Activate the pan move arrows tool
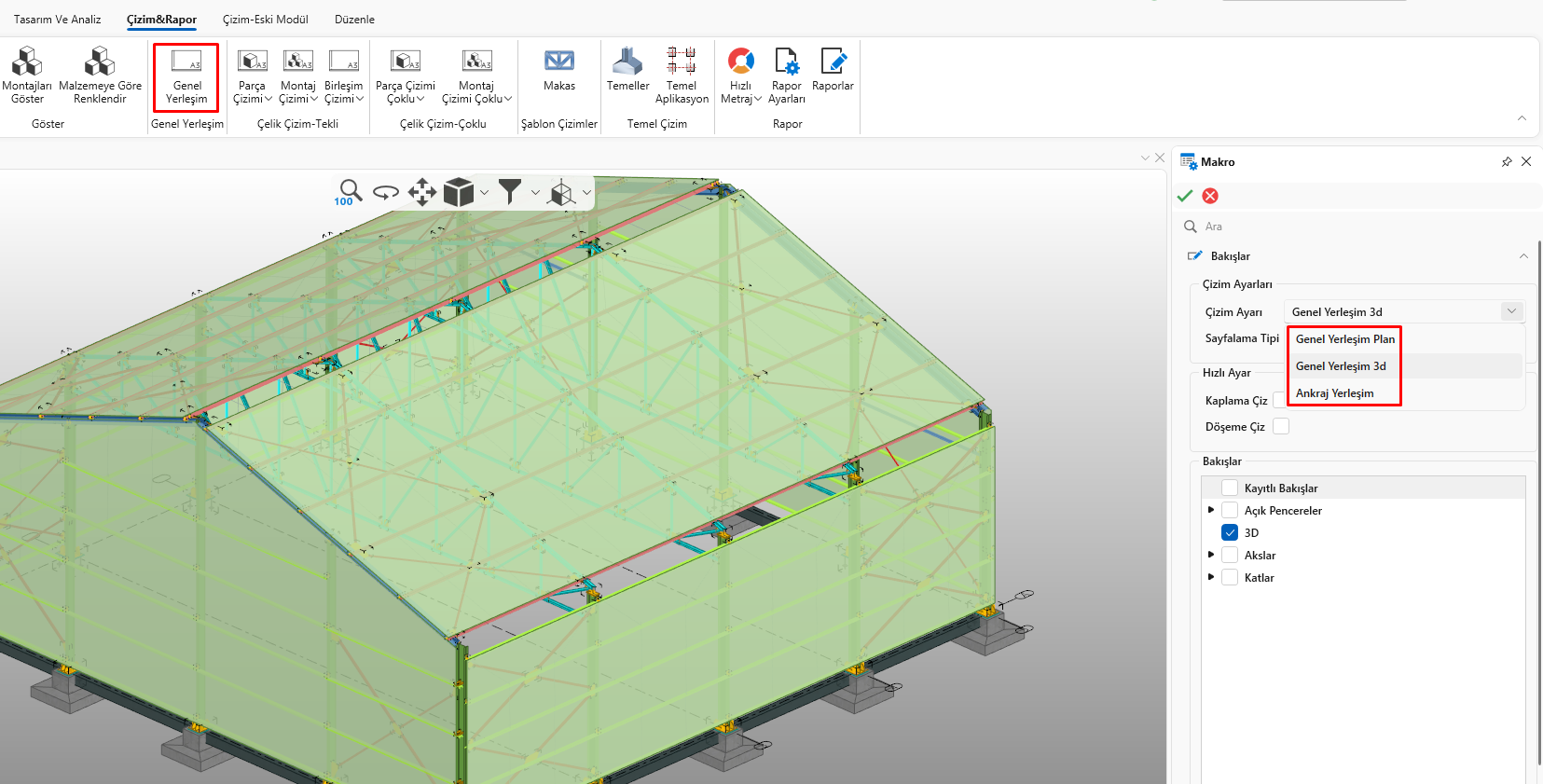Viewport: 1543px width, 784px height. [422, 192]
